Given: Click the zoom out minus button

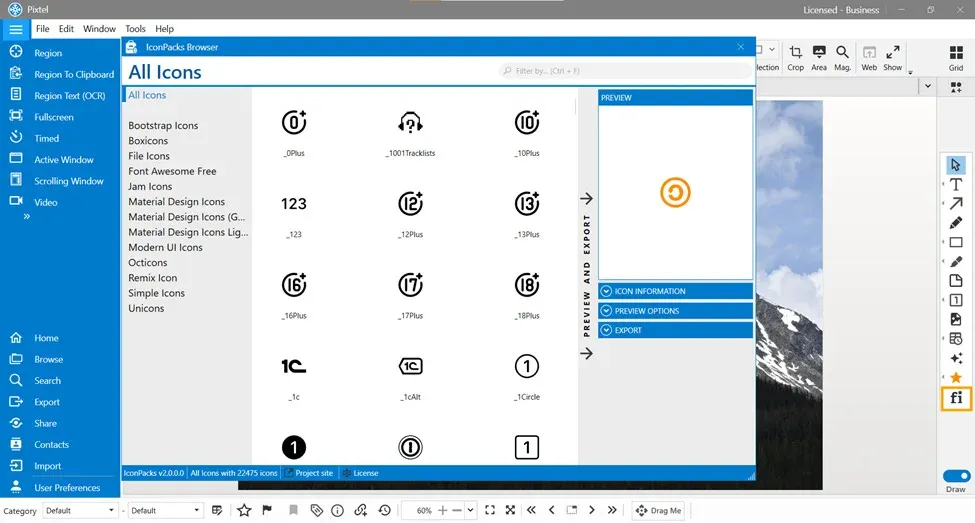Looking at the screenshot, I should 457,511.
